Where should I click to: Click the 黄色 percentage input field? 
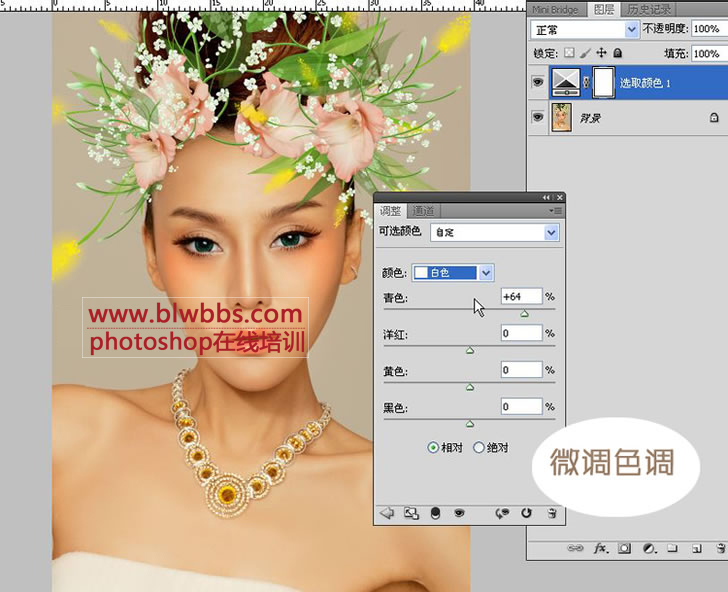click(521, 370)
